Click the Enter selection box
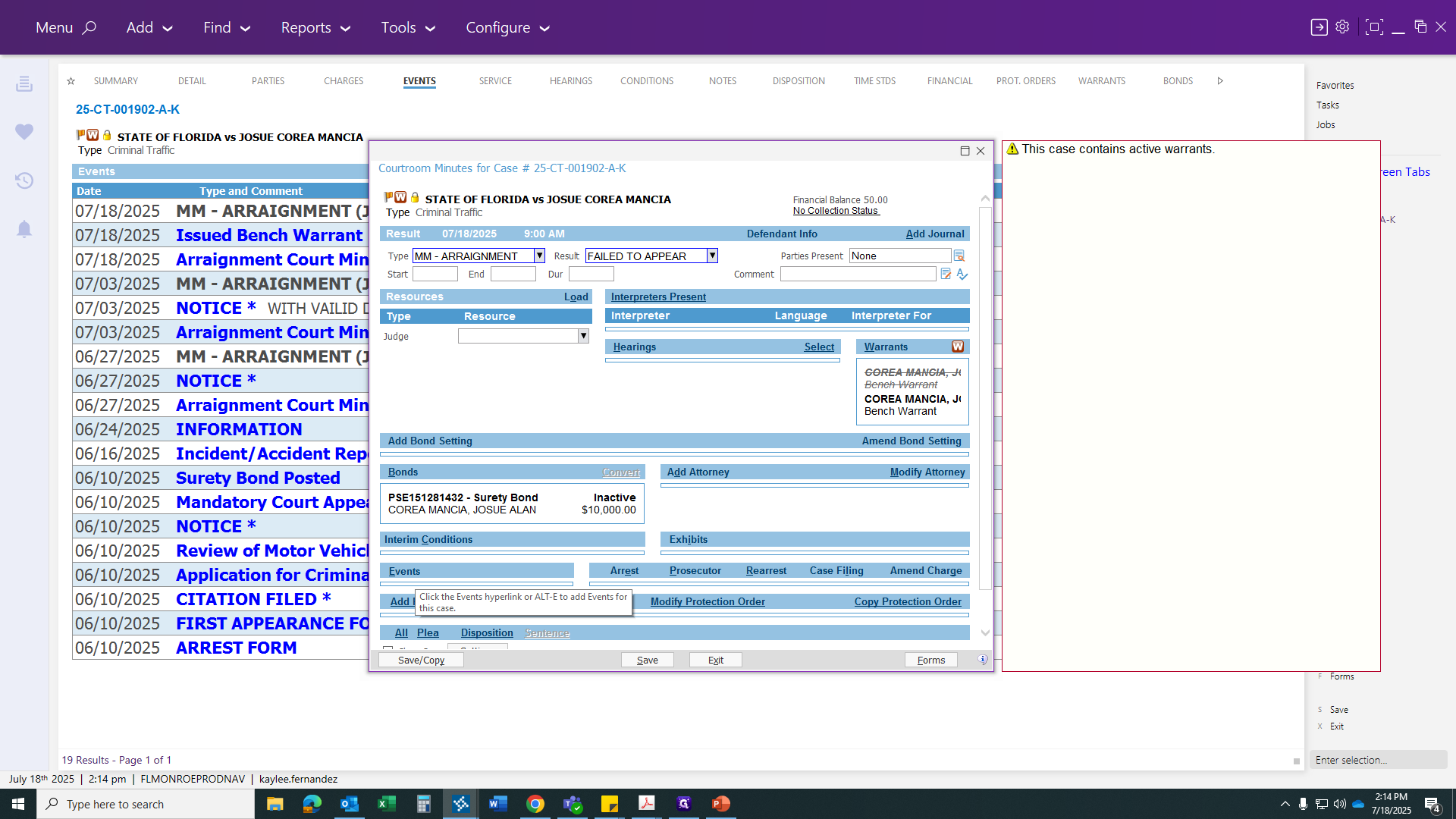1456x819 pixels. [1378, 760]
